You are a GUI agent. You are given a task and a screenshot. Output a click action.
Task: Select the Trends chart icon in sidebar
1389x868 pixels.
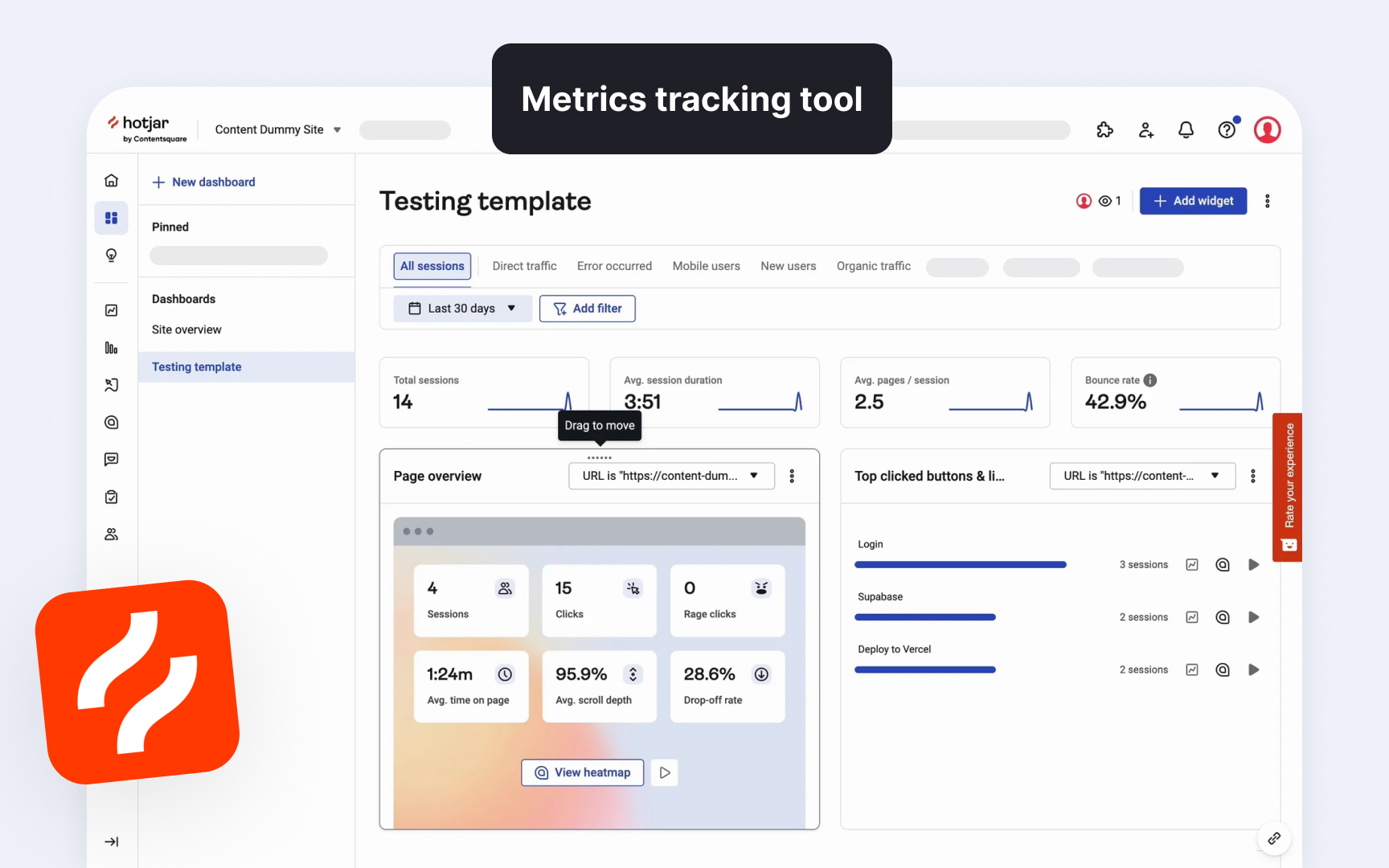click(112, 310)
